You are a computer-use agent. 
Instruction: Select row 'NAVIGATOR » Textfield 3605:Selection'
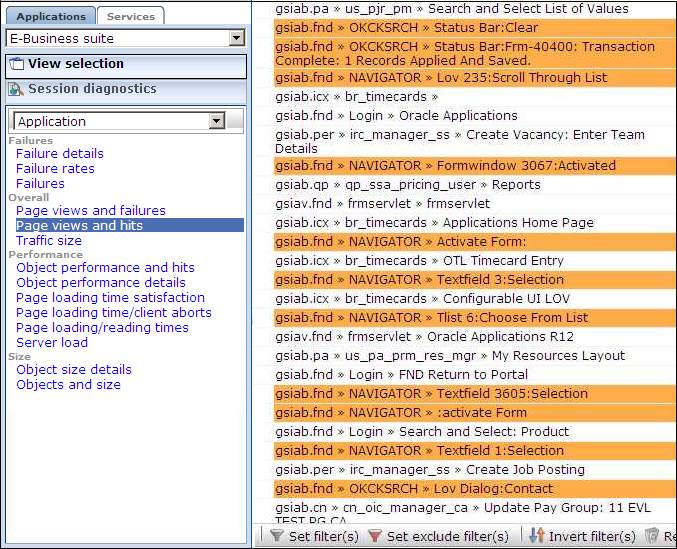(475, 394)
